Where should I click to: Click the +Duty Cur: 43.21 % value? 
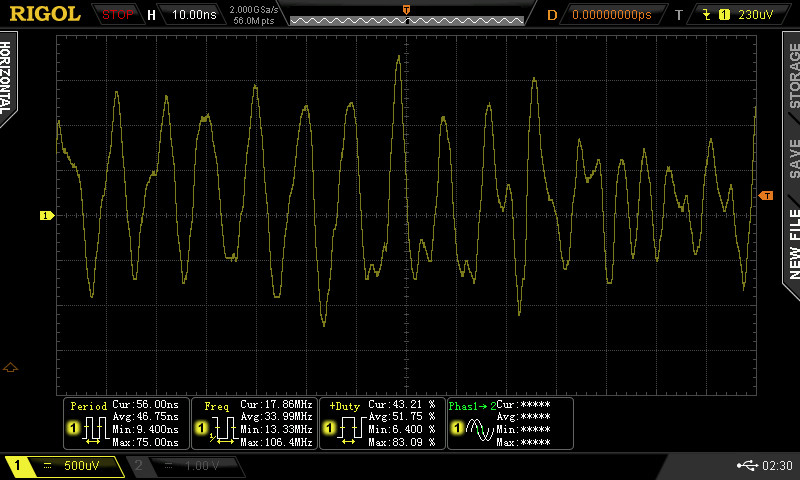click(x=402, y=405)
